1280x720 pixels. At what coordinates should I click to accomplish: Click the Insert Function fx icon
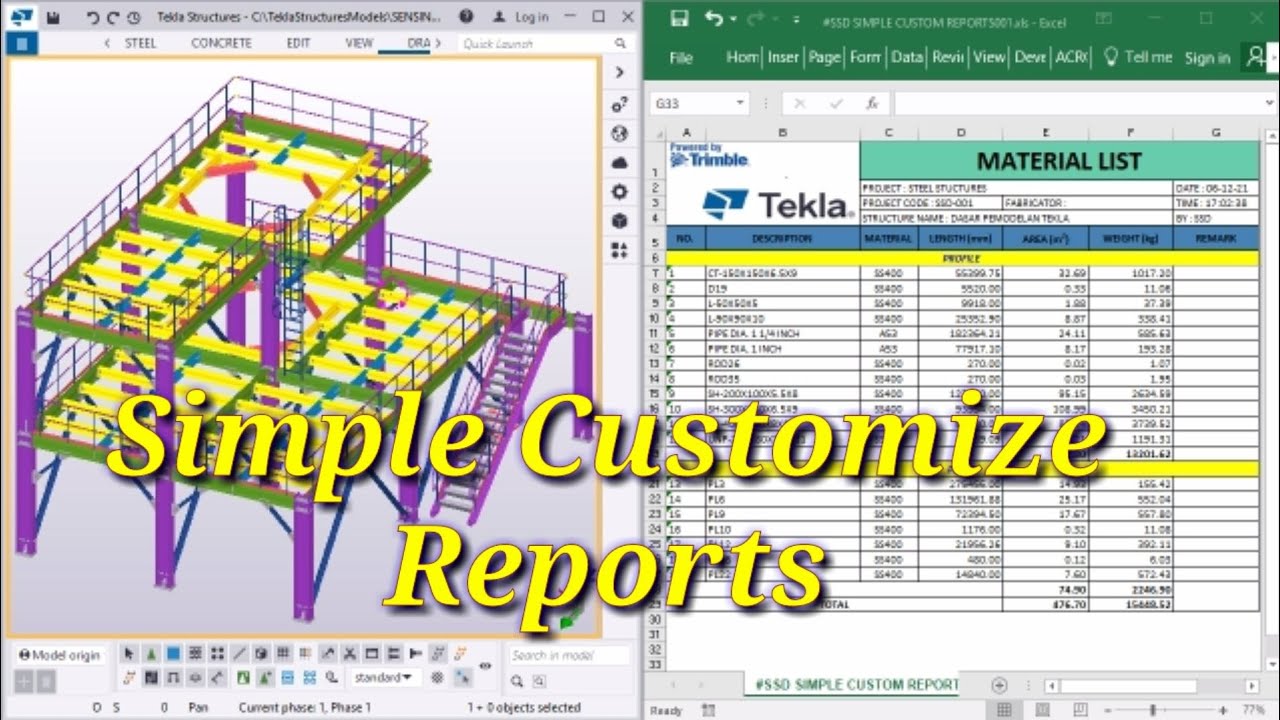tap(872, 103)
